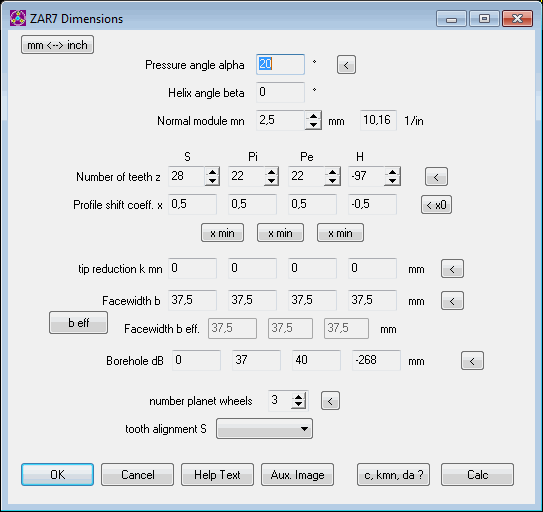Increase the Normal module mn spinner value
This screenshot has height=512, width=543.
tap(313, 116)
